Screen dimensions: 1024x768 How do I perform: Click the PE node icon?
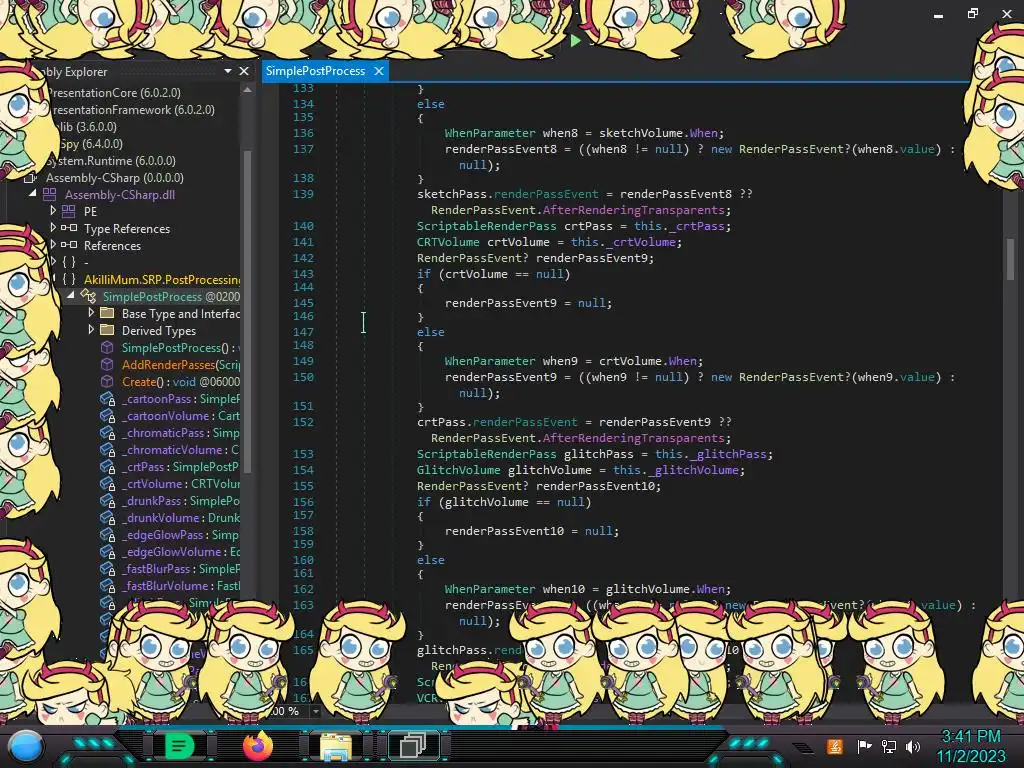[69, 211]
